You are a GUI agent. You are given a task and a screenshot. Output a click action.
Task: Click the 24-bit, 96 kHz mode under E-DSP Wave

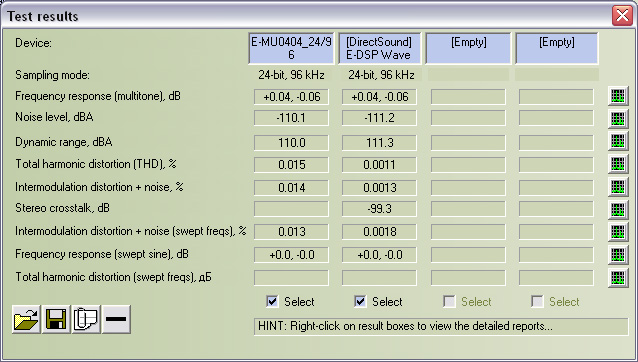point(381,75)
